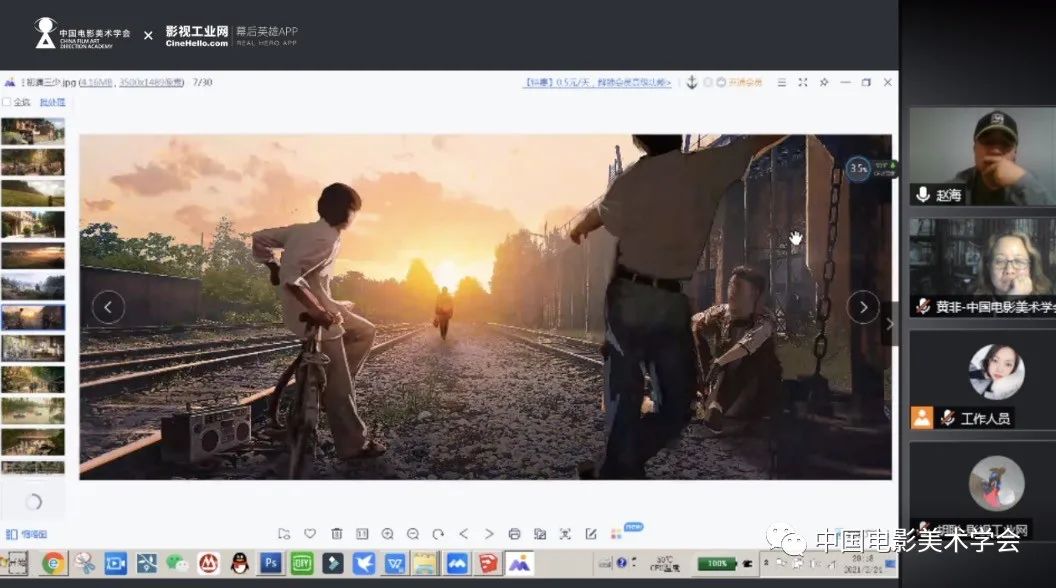This screenshot has width=1056, height=588.
Task: Delete the image using the trash icon
Action: click(336, 534)
